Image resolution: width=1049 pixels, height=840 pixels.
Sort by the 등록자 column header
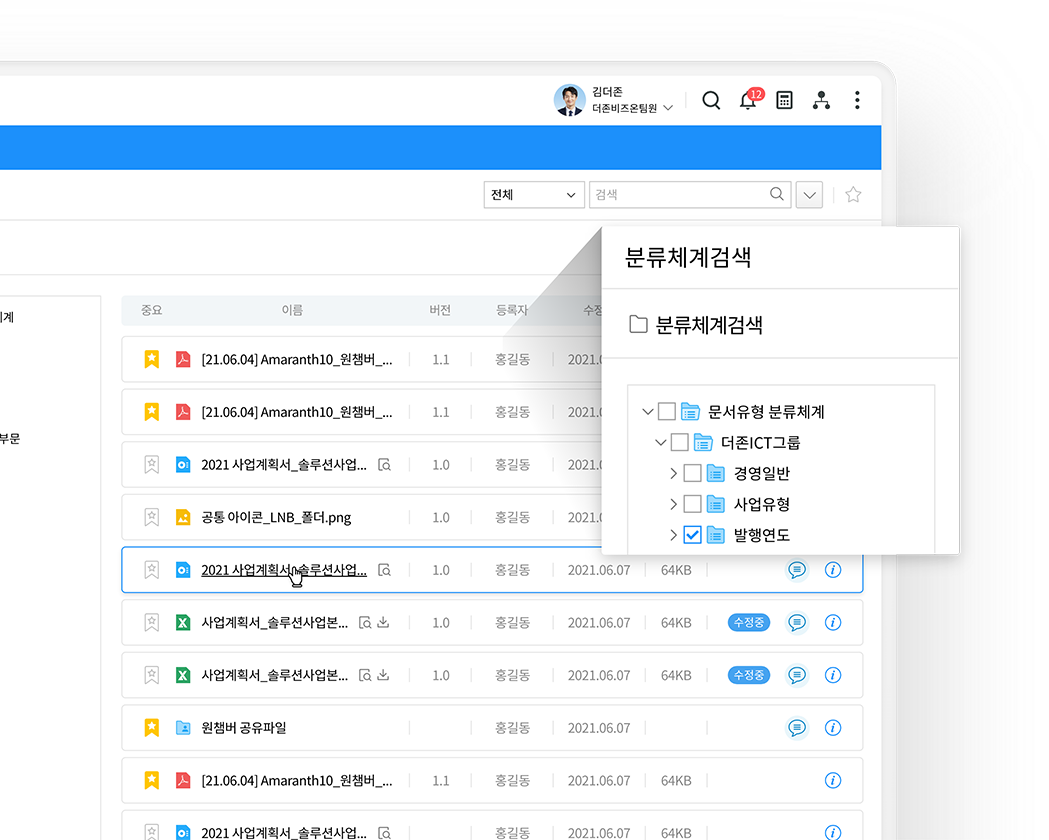click(x=512, y=310)
